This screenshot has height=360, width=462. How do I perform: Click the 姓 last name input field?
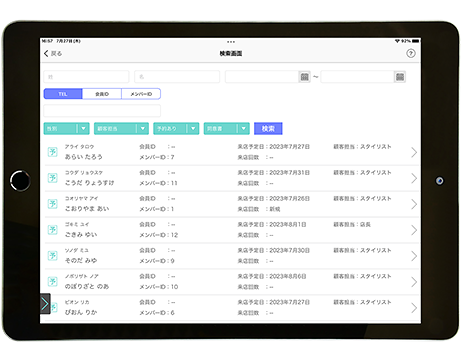(x=86, y=77)
